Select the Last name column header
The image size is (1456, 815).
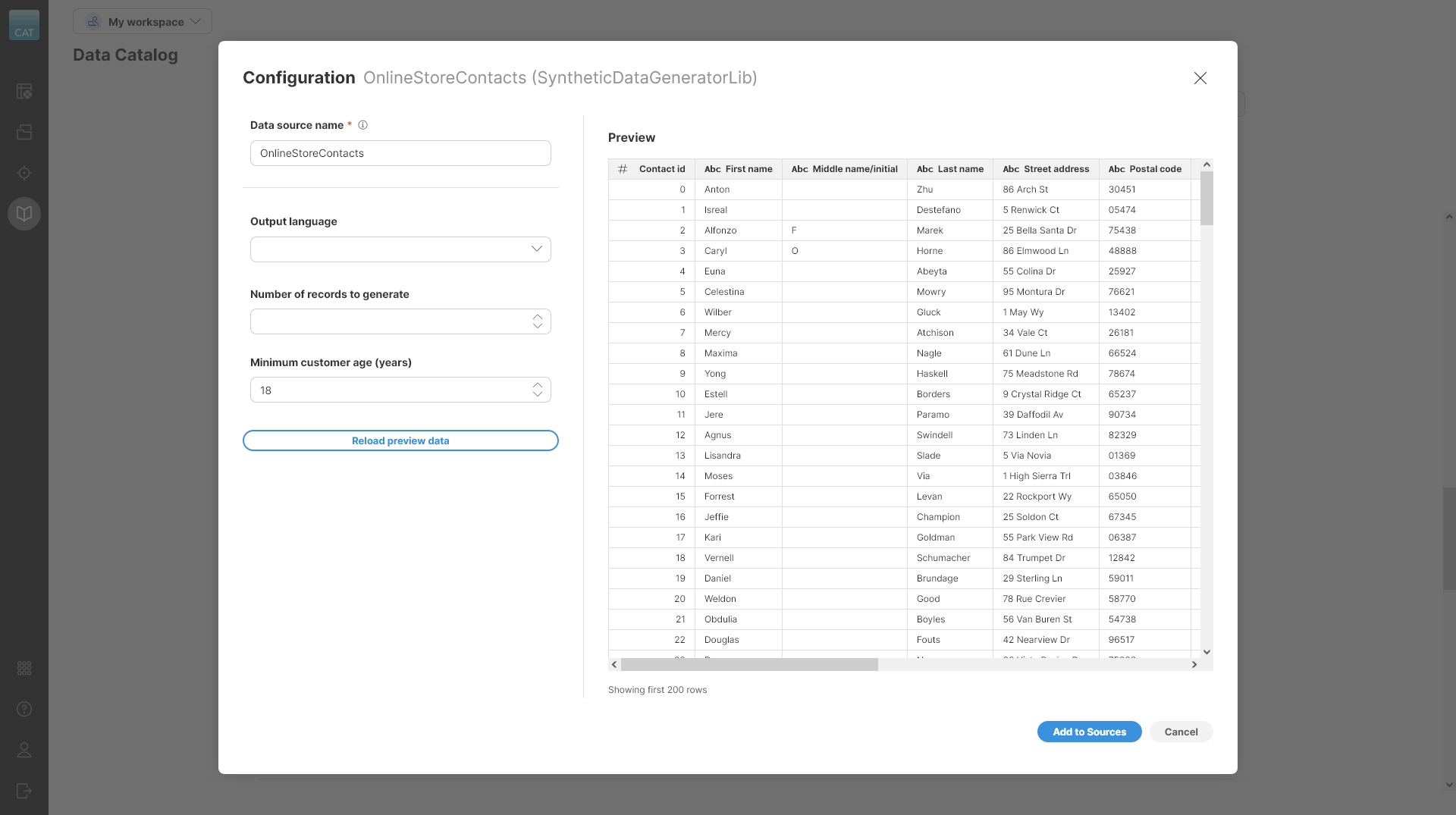[x=949, y=169]
